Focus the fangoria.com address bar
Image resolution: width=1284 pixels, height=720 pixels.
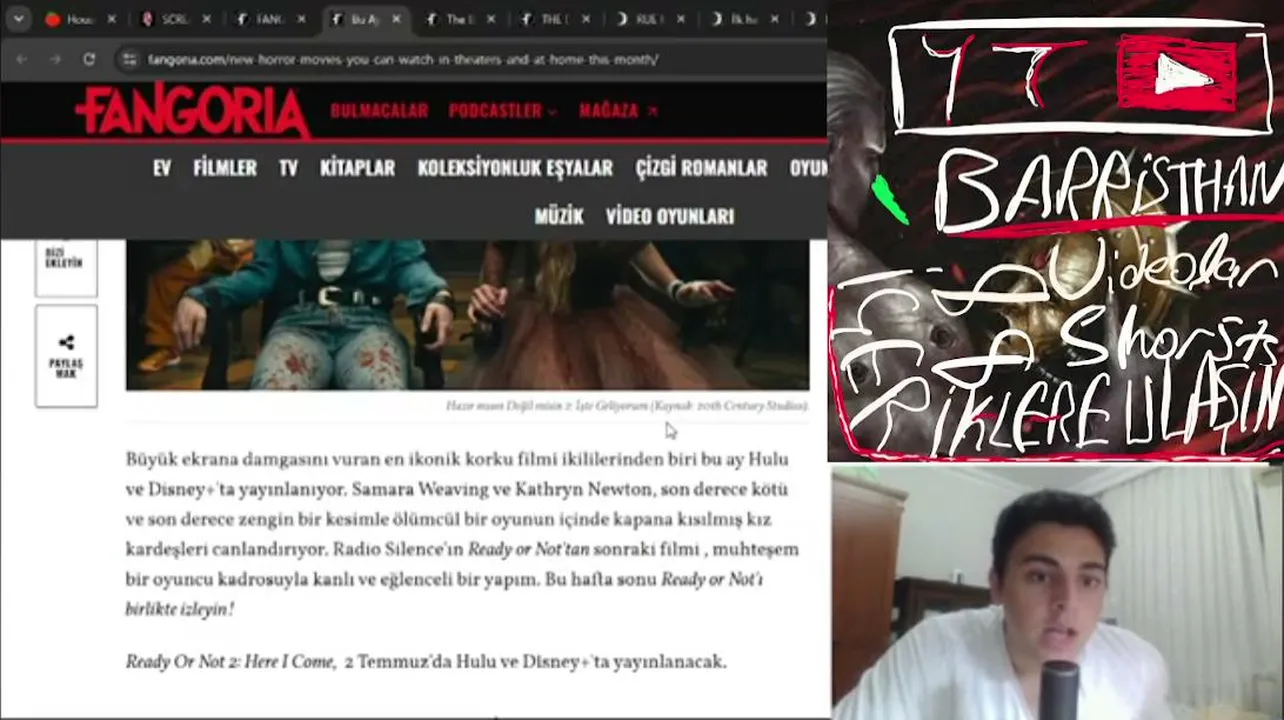point(403,59)
